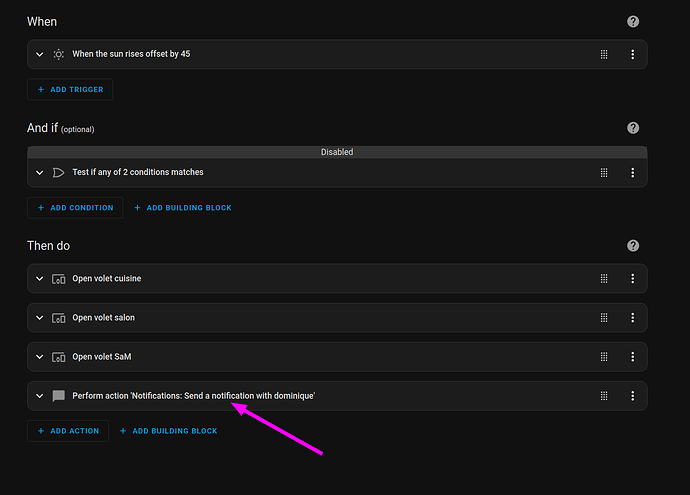Expand the sun rises trigger row

pyautogui.click(x=40, y=54)
